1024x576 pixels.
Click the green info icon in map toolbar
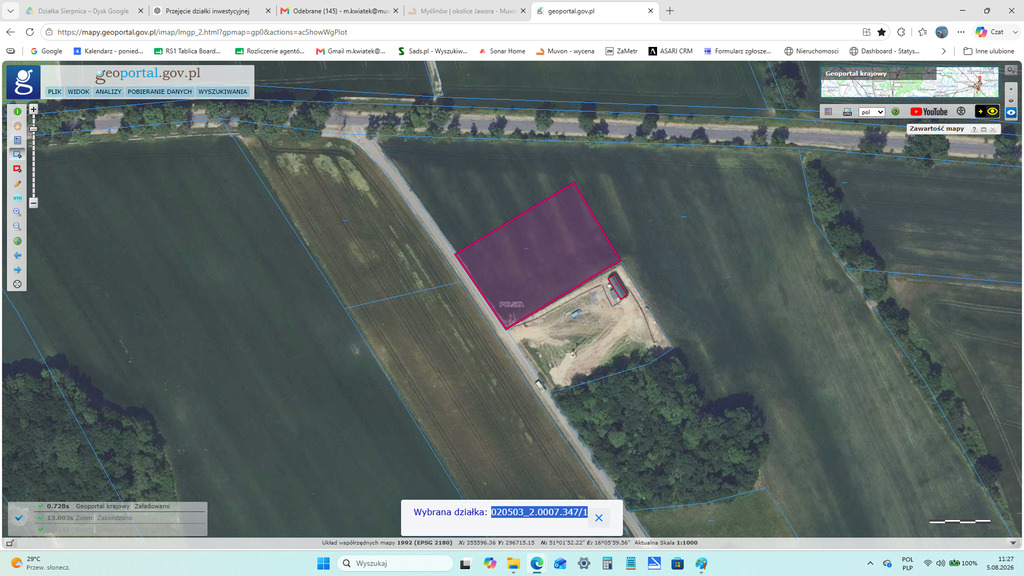tap(18, 112)
